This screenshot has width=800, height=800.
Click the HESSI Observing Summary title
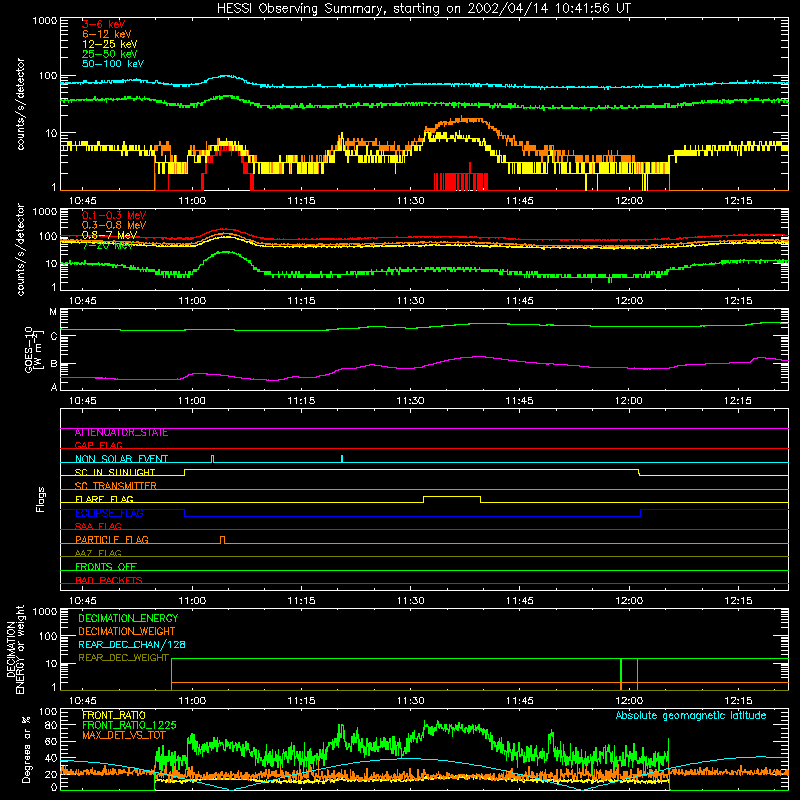coord(424,9)
